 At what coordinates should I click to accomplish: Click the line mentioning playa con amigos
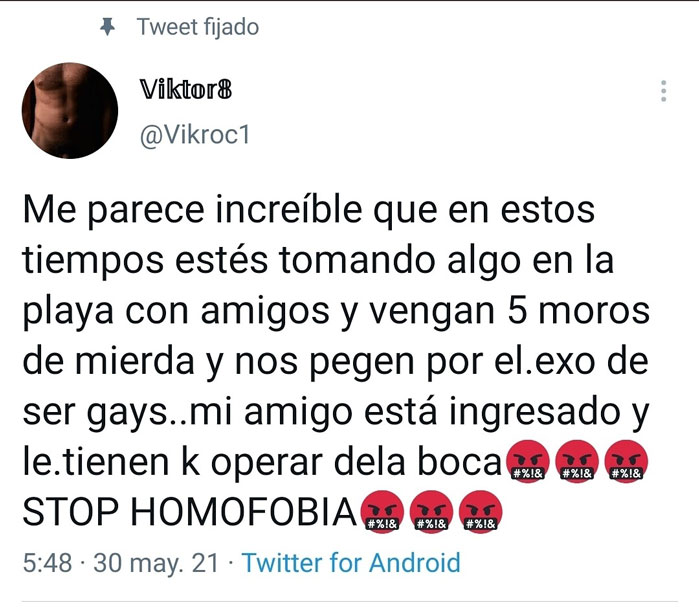[x=336, y=312]
